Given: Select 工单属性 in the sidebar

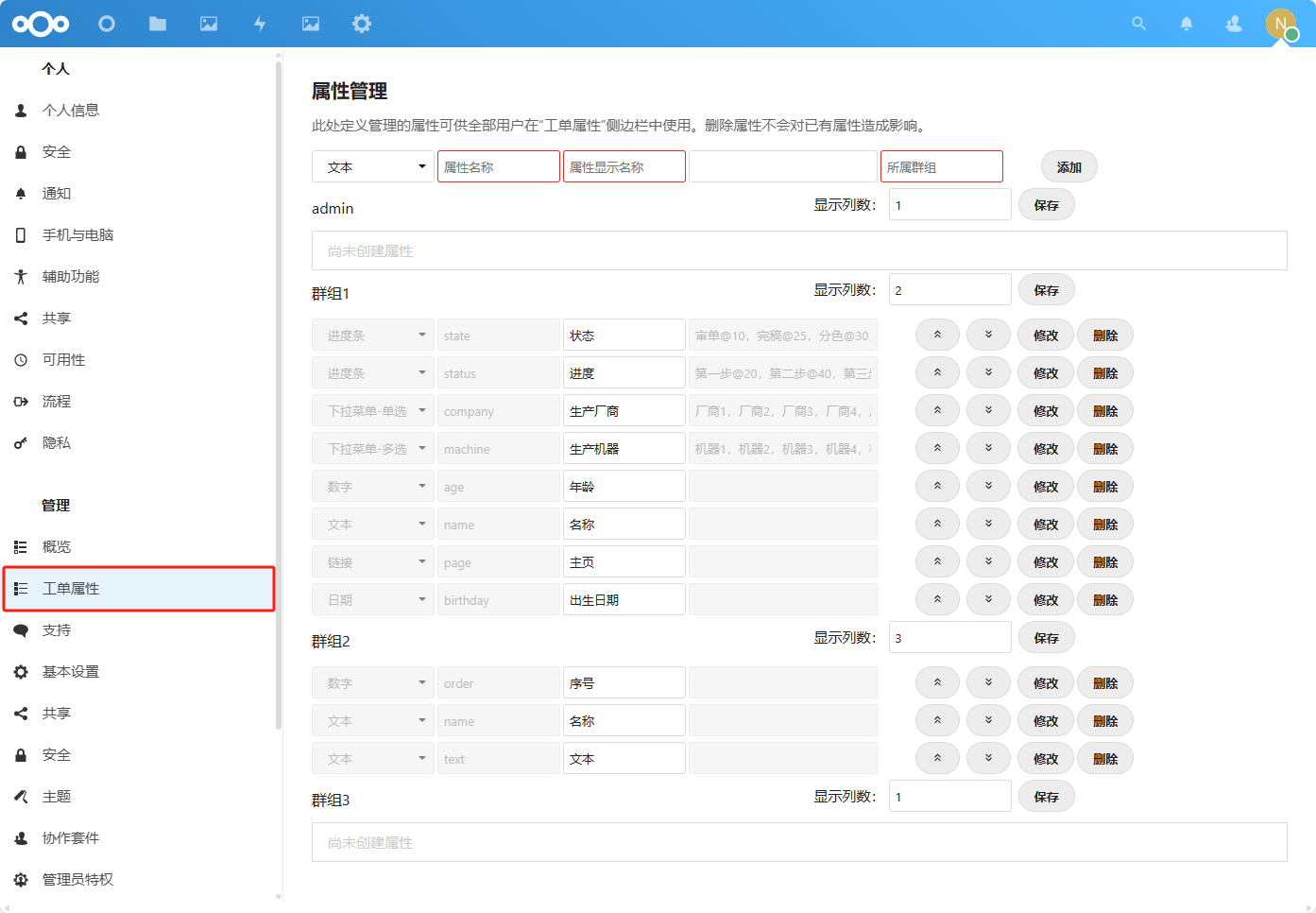Looking at the screenshot, I should [x=138, y=589].
